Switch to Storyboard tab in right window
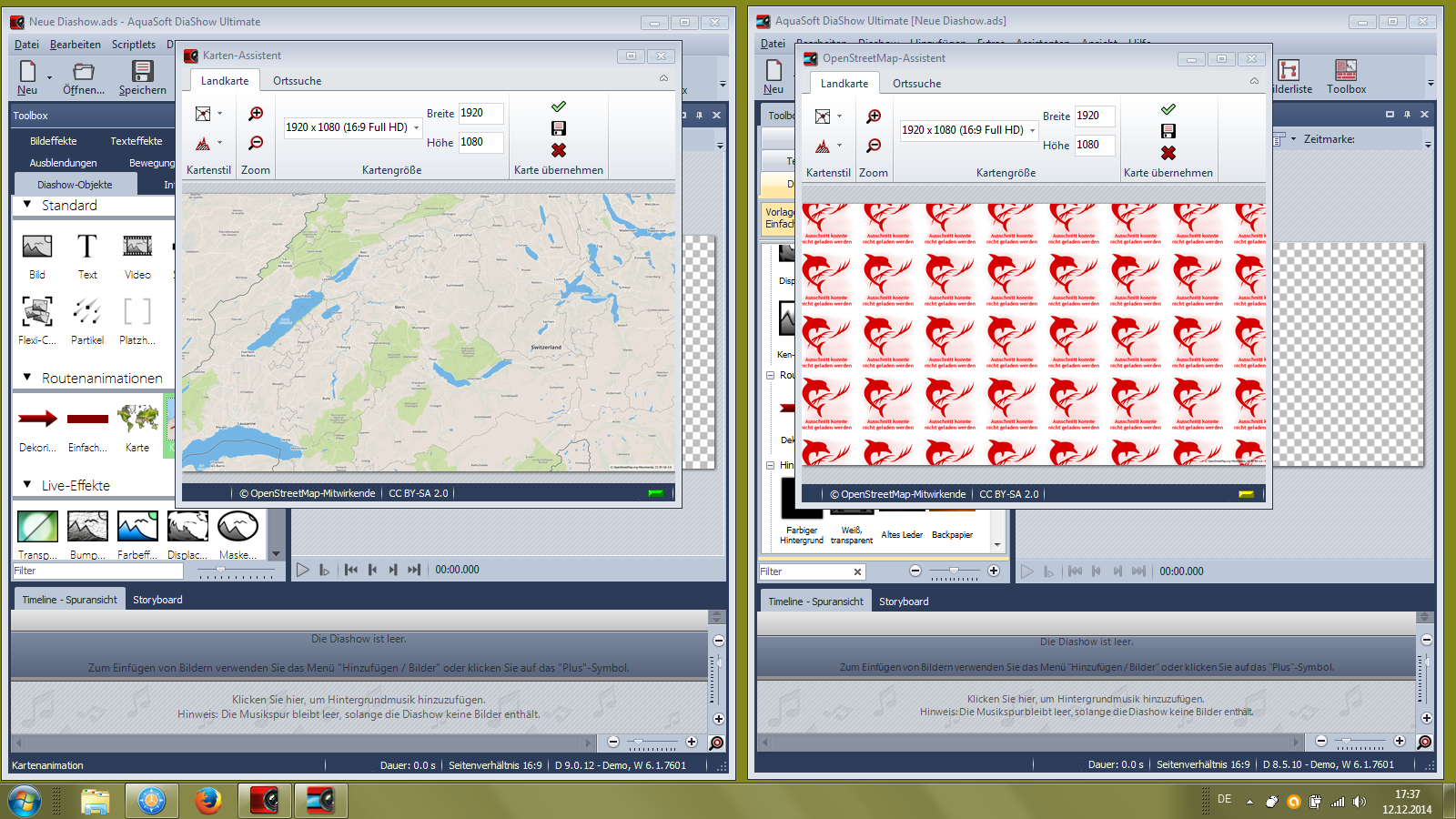Screen dimensions: 1456x819 (904, 602)
